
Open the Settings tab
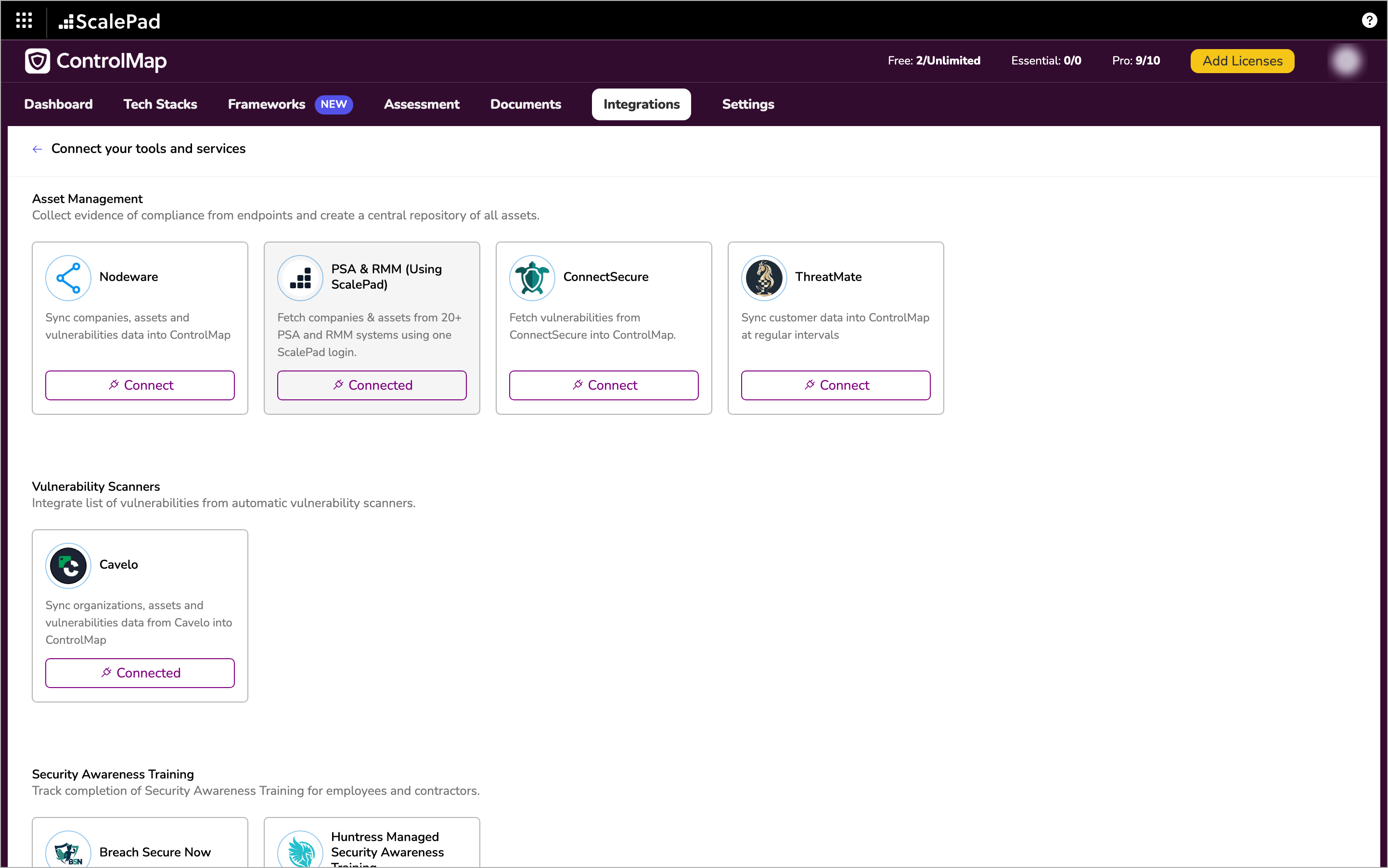pos(748,104)
